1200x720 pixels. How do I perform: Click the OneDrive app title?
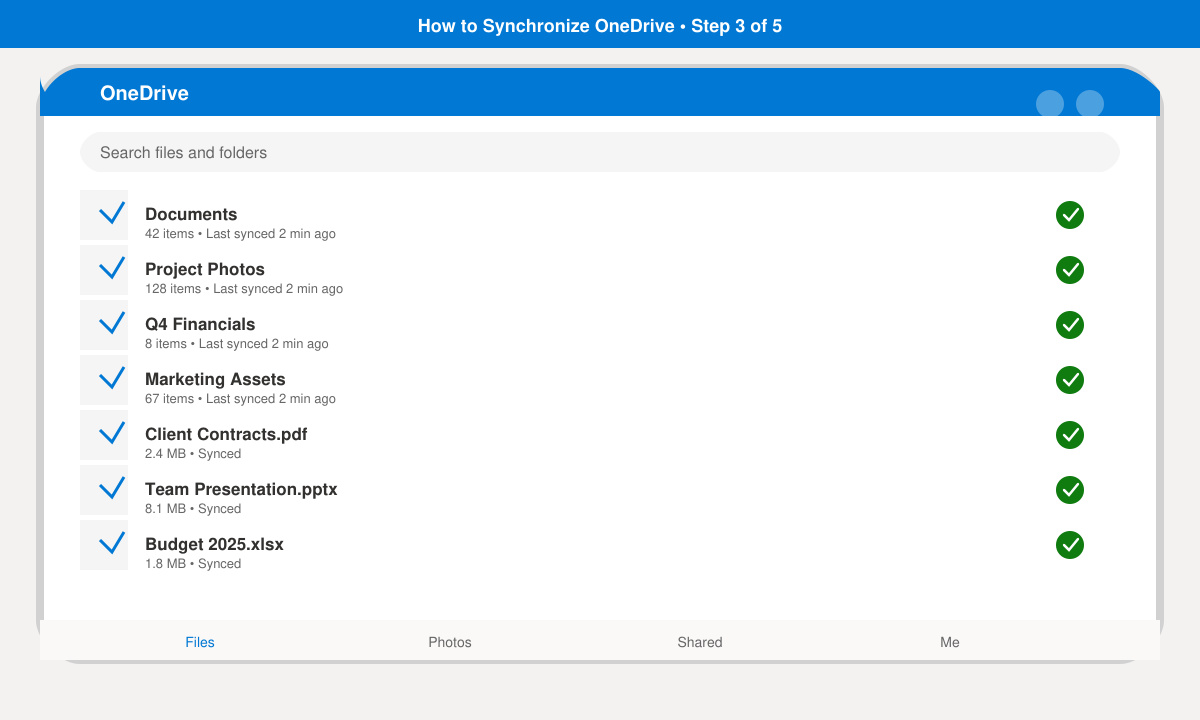[x=144, y=93]
